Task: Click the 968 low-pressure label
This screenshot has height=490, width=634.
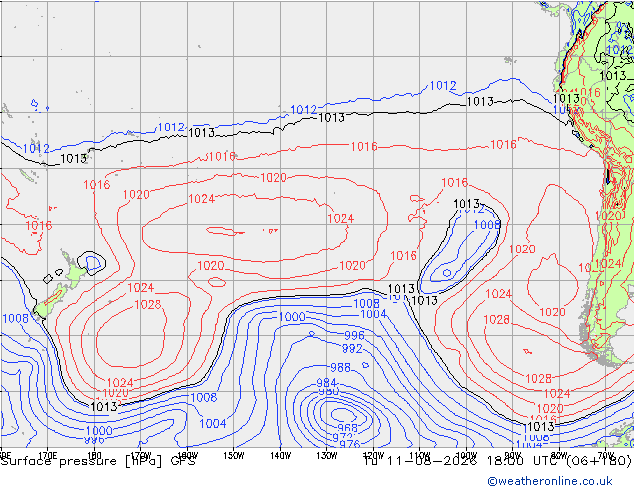Action: tap(347, 428)
